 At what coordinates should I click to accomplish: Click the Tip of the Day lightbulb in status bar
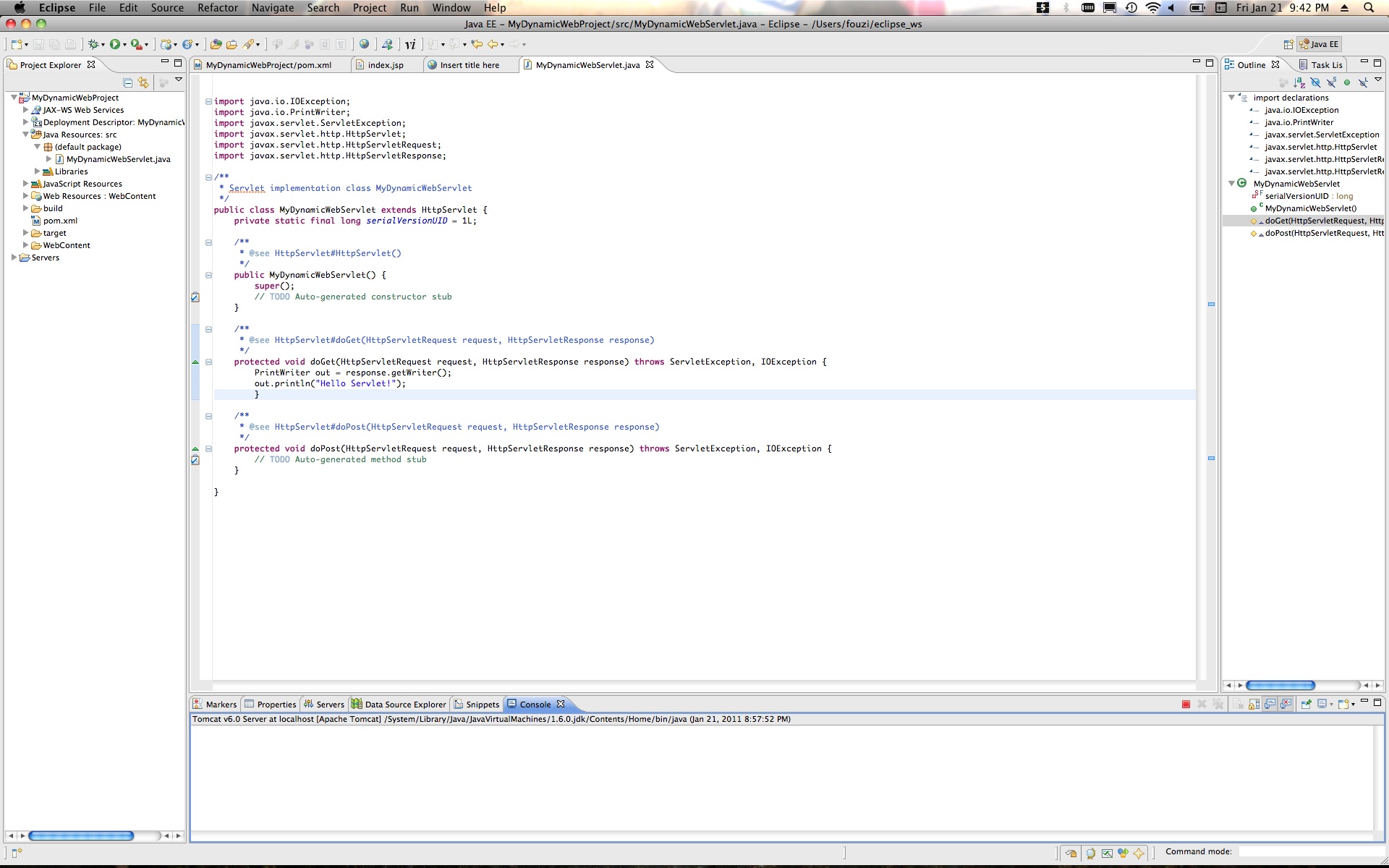point(1090,854)
